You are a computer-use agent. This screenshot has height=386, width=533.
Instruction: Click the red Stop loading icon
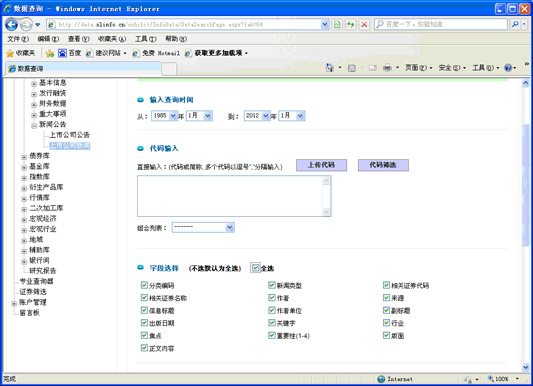(364, 24)
